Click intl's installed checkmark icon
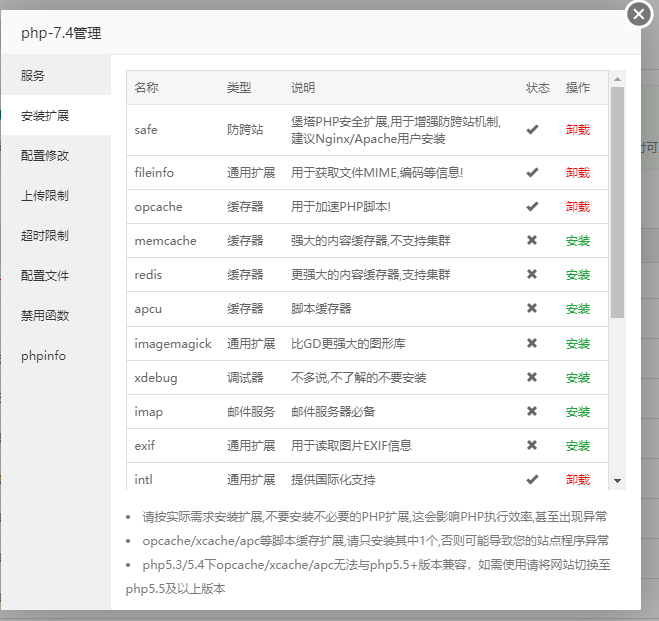659x621 pixels. pos(532,479)
